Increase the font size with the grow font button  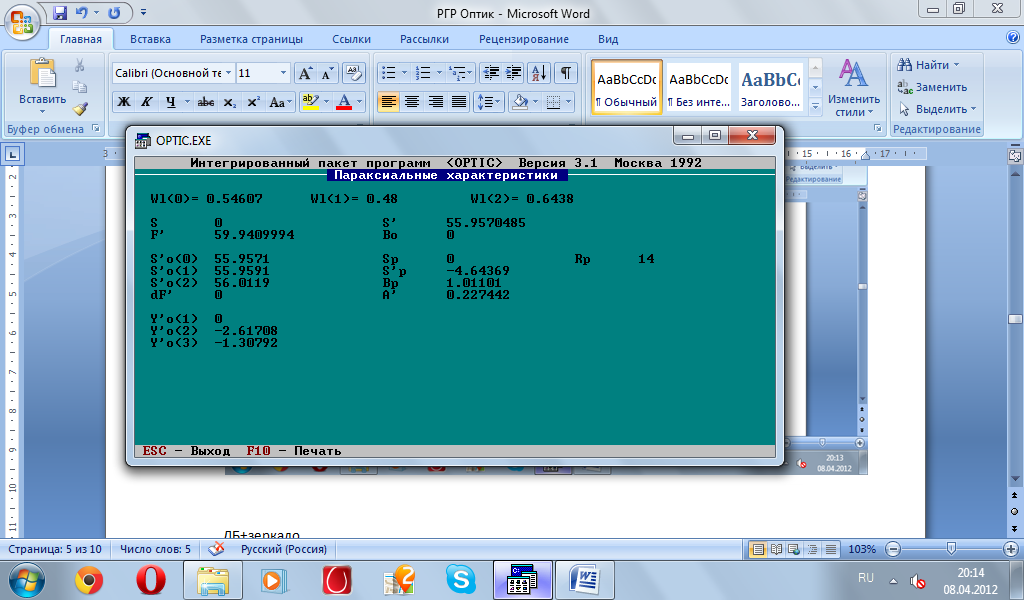[x=305, y=73]
